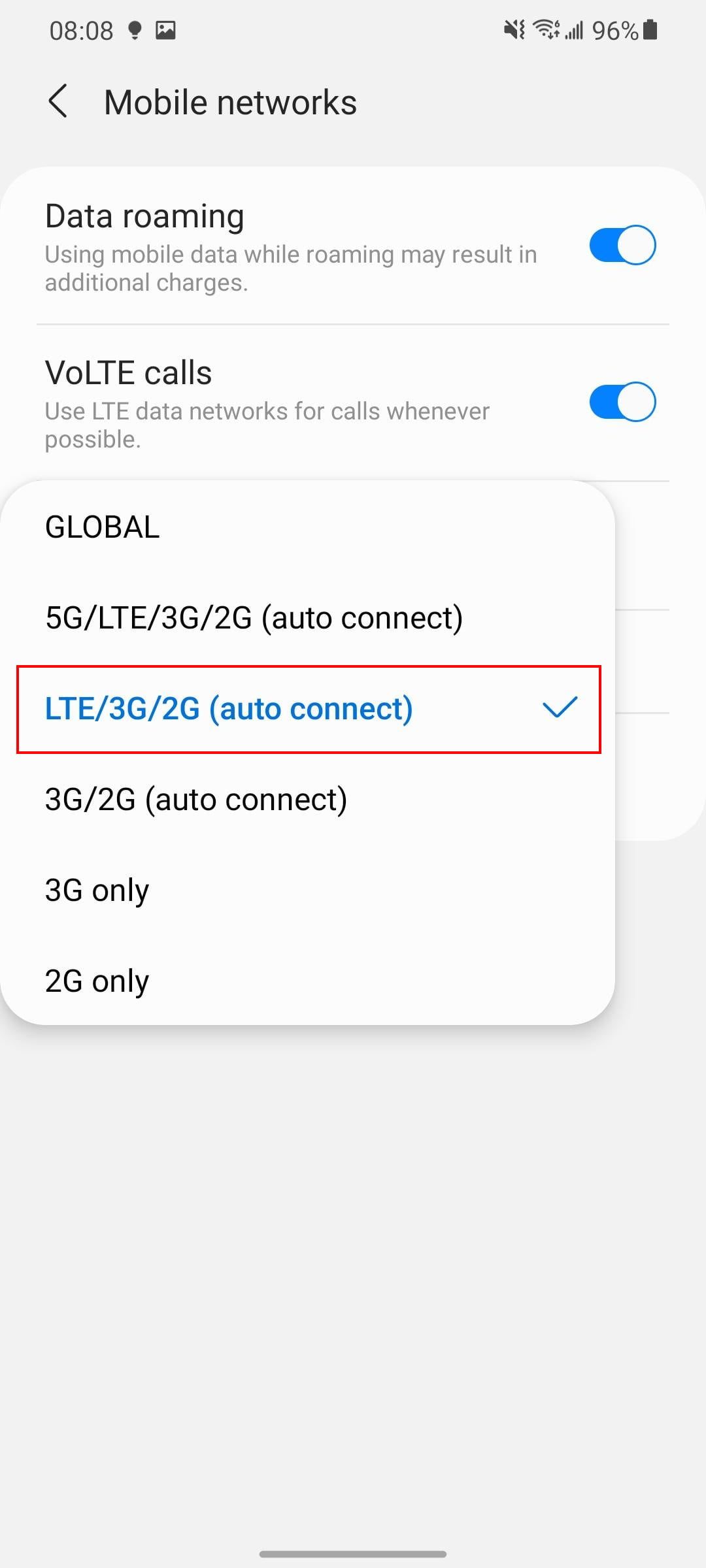Screen dimensions: 706x1568
Task: Pick 3G/2G (auto connect) option
Action: point(196,800)
